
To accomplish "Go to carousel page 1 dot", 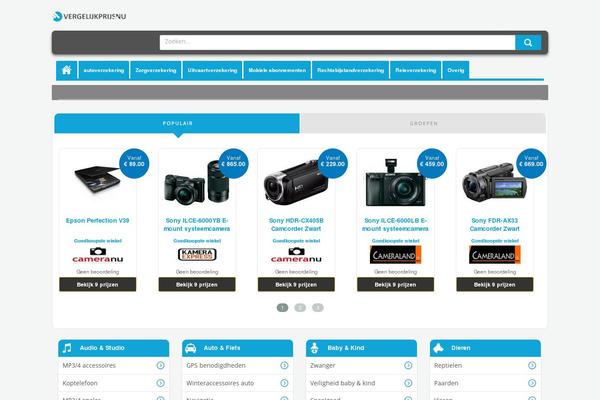I will coord(282,307).
